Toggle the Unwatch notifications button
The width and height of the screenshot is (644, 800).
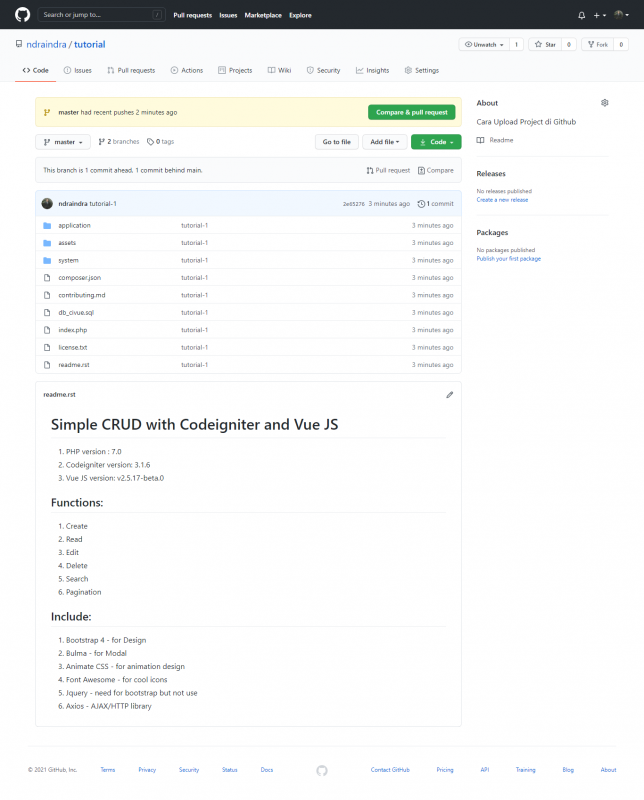(x=484, y=44)
